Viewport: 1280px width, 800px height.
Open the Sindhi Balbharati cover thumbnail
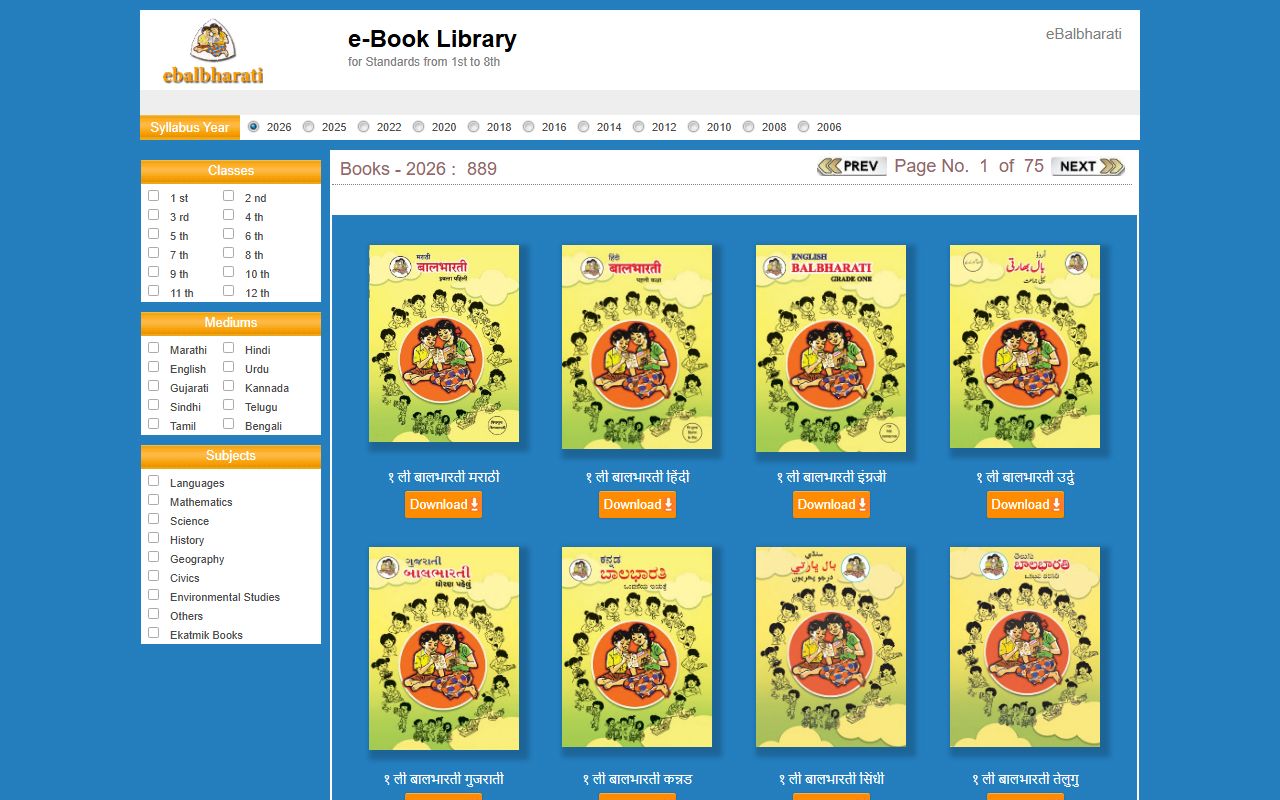coord(831,647)
